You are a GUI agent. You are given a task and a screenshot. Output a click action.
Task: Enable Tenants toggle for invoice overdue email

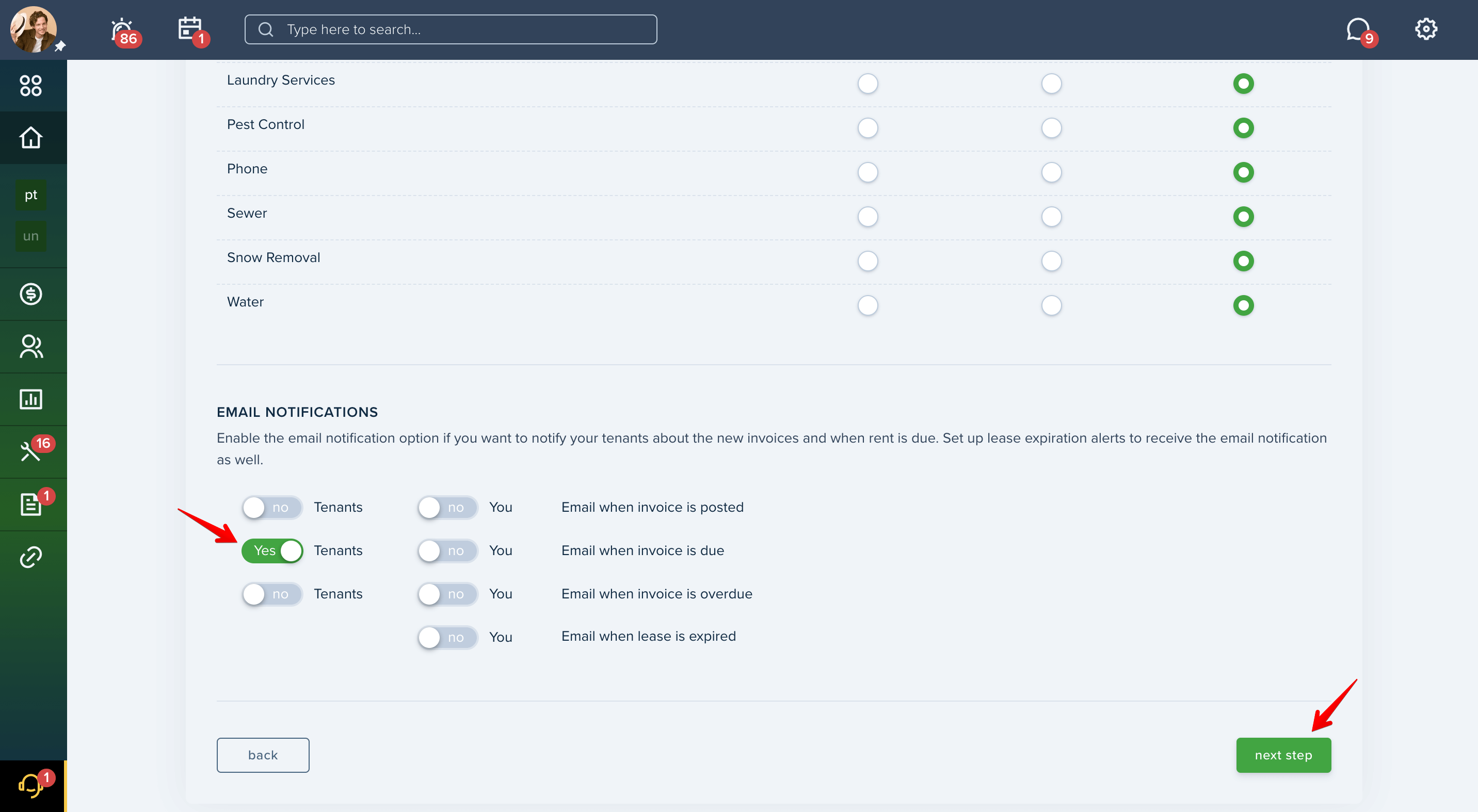272,594
